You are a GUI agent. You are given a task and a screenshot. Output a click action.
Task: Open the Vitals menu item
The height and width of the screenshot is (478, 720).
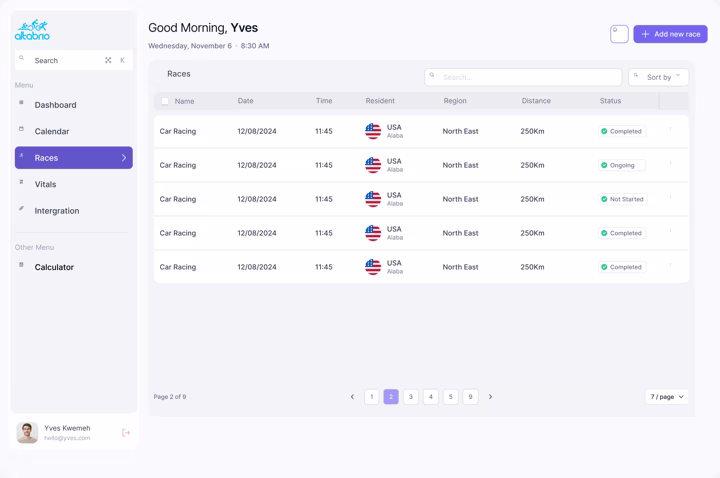[73, 185]
